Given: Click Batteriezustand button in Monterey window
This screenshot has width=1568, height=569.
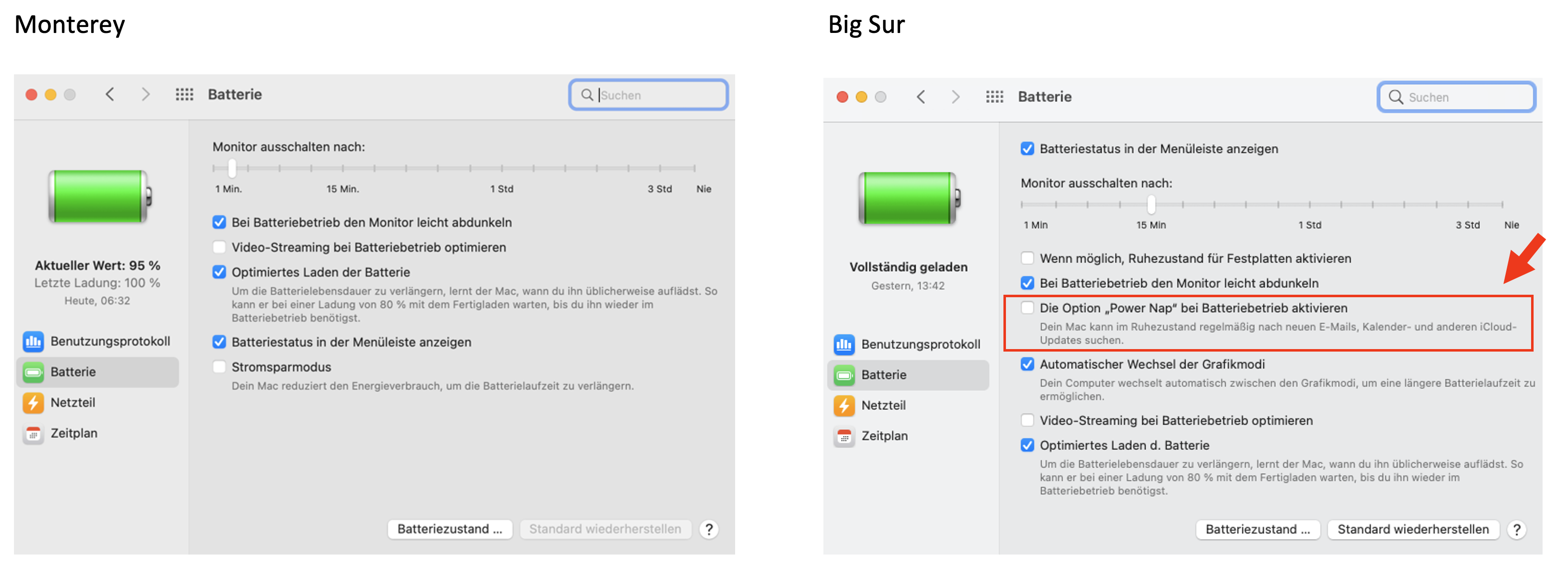Looking at the screenshot, I should [449, 530].
